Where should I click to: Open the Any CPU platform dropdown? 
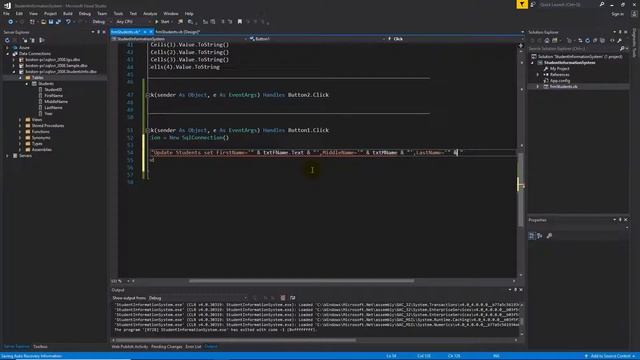133,22
